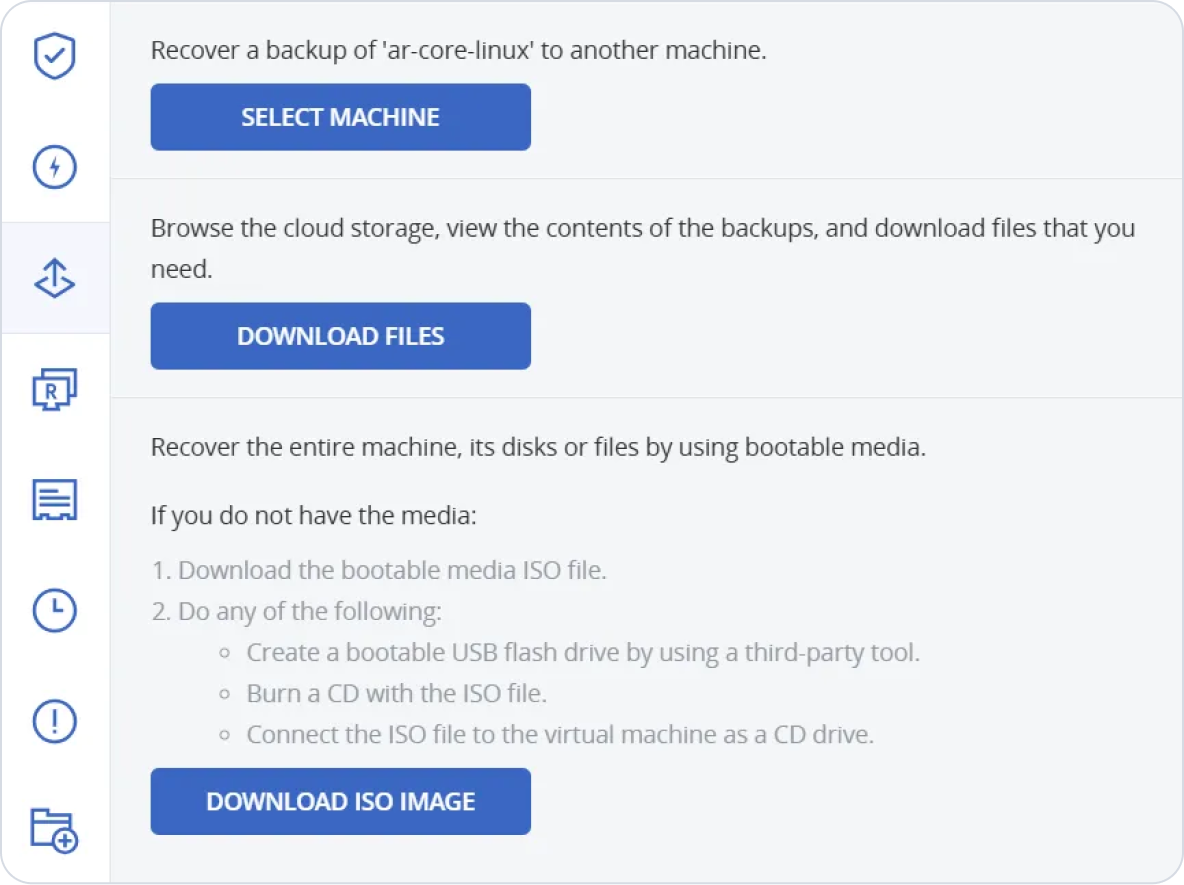Click the 'Burn a CD with the ISO file' bullet
This screenshot has height=885, width=1184.
pos(396,693)
